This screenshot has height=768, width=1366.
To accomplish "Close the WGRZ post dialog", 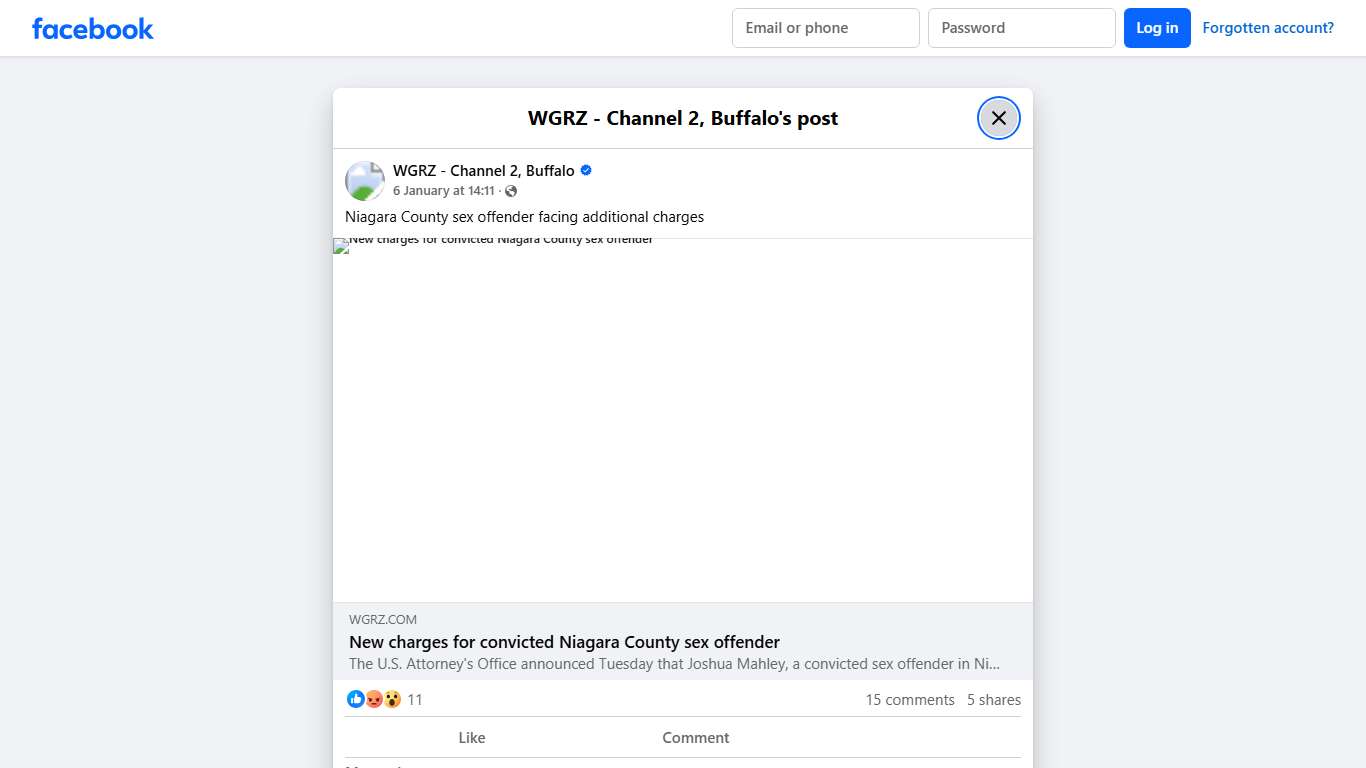I will point(998,118).
